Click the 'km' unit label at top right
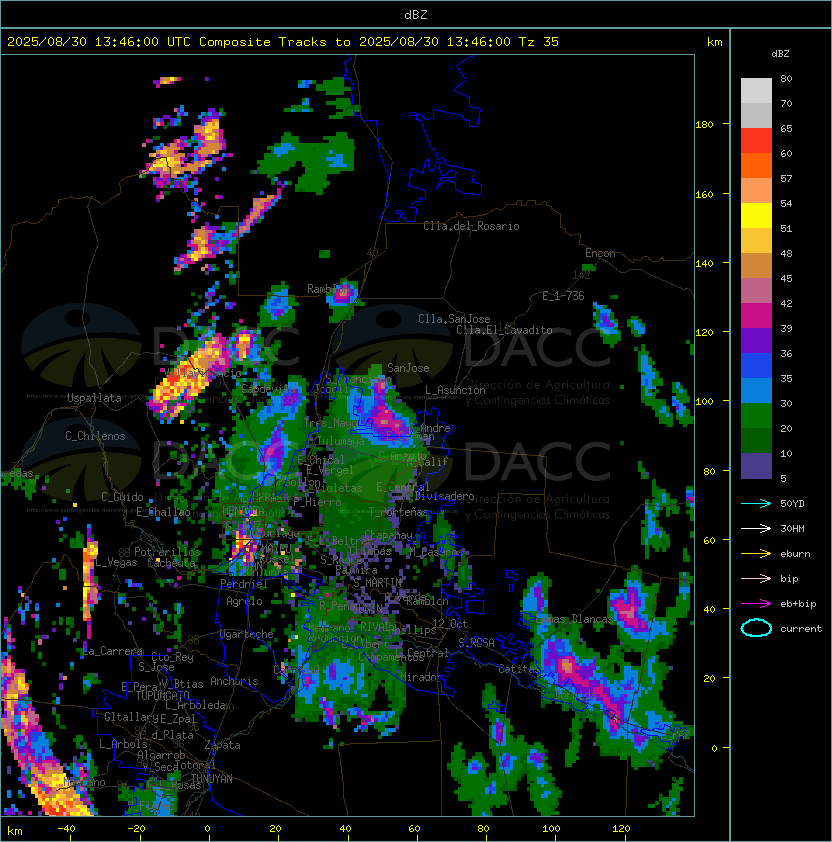This screenshot has width=832, height=842. coord(714,42)
